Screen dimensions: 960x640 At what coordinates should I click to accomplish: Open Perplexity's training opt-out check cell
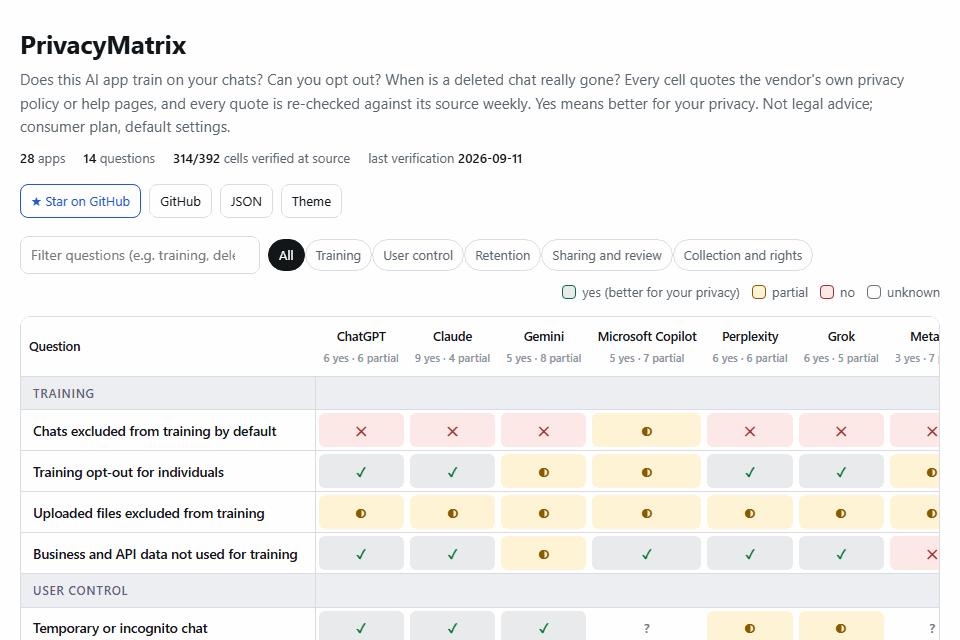[x=750, y=472]
